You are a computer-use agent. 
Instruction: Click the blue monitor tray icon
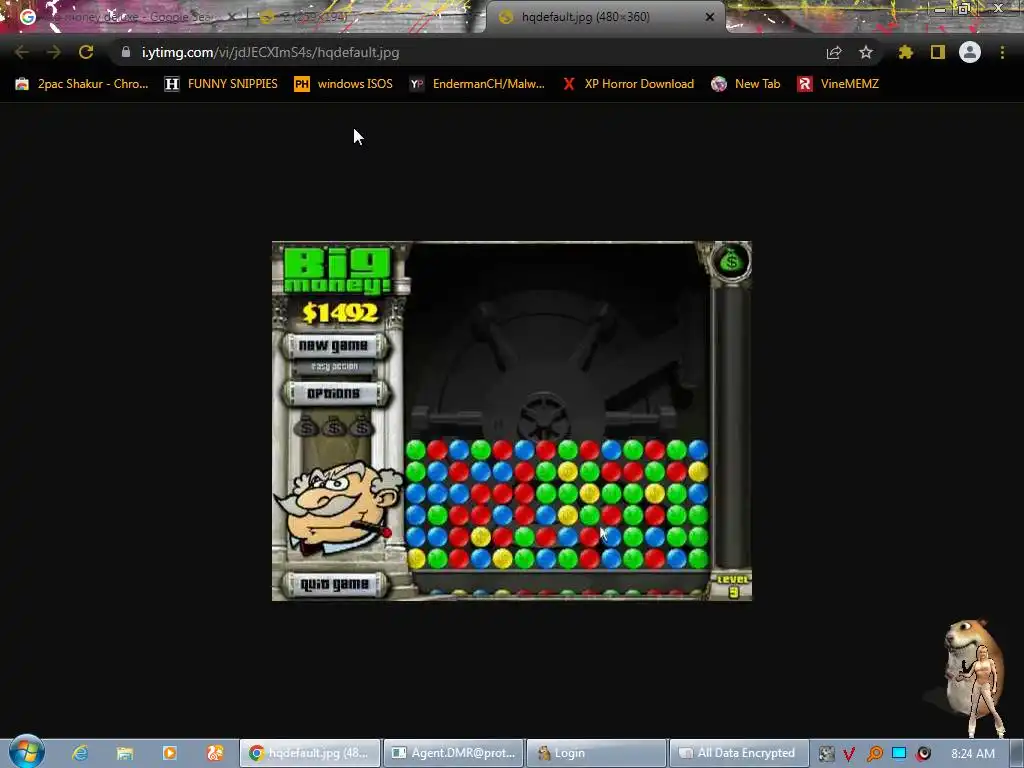point(899,754)
